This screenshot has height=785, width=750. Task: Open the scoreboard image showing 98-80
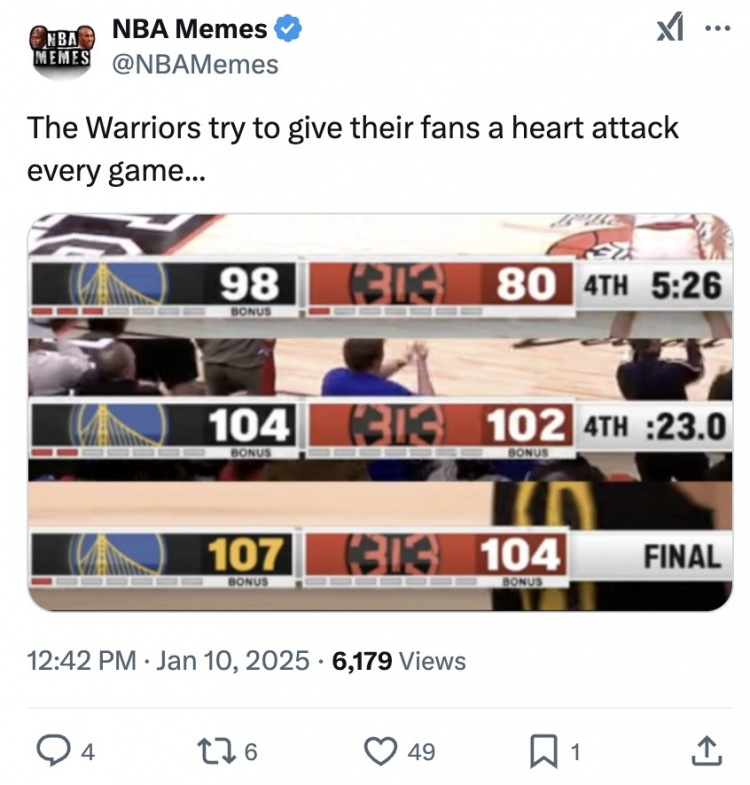380,285
